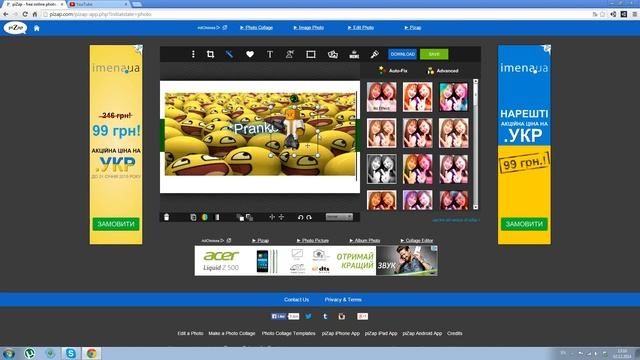Click the Download button
The width and height of the screenshot is (640, 360).
tap(402, 54)
